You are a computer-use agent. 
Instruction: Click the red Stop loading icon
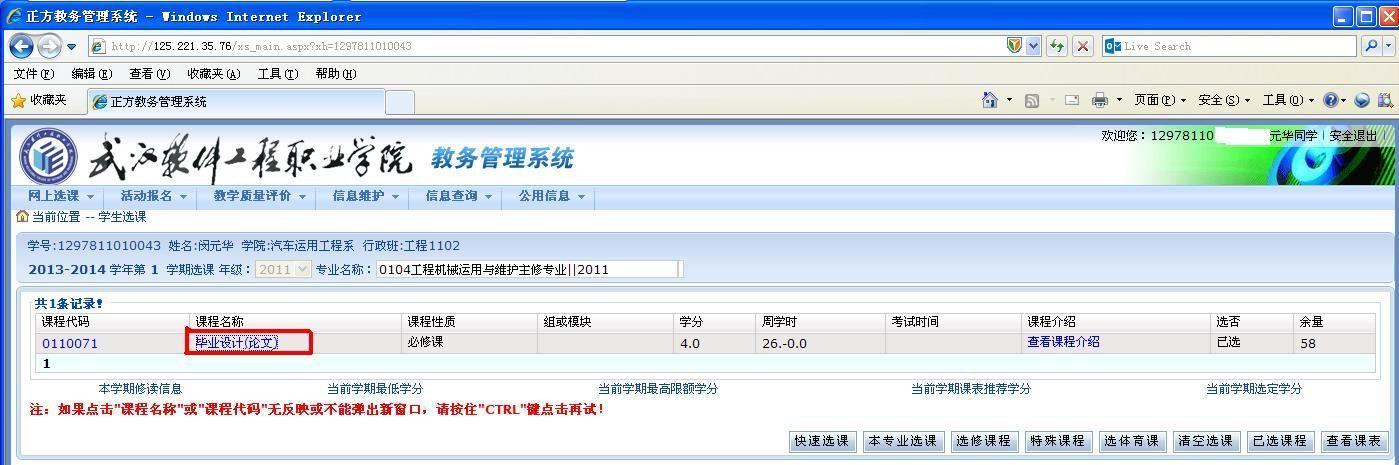(x=1082, y=46)
